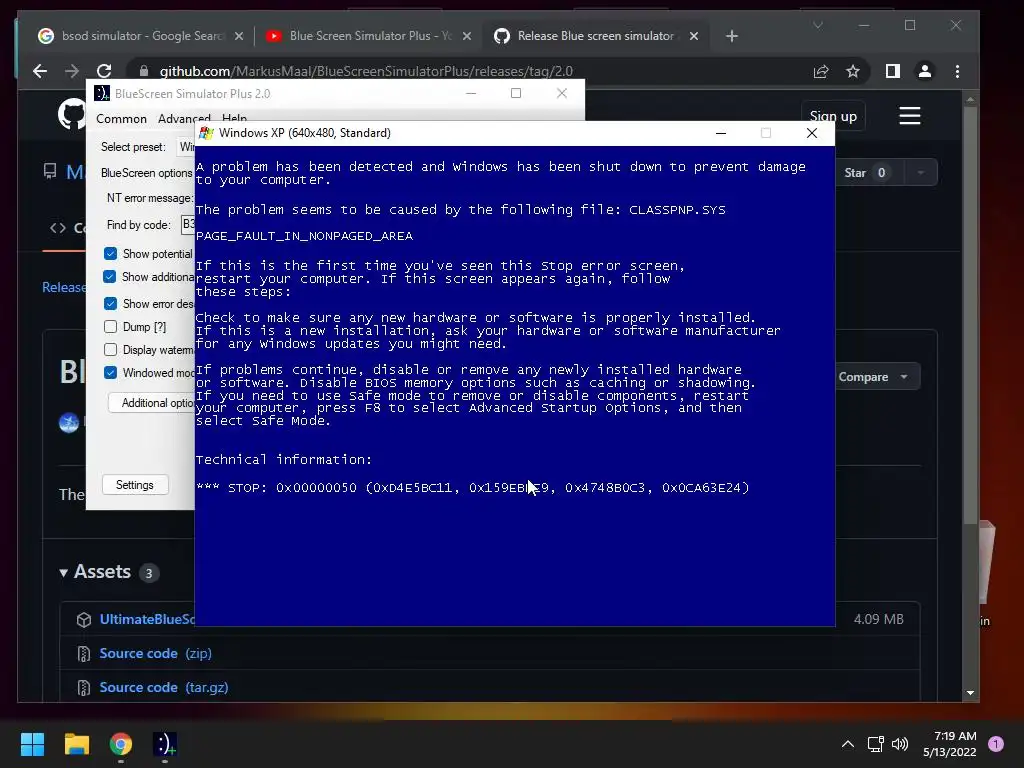Close the Release Blue screen simulator tab

(x=694, y=36)
